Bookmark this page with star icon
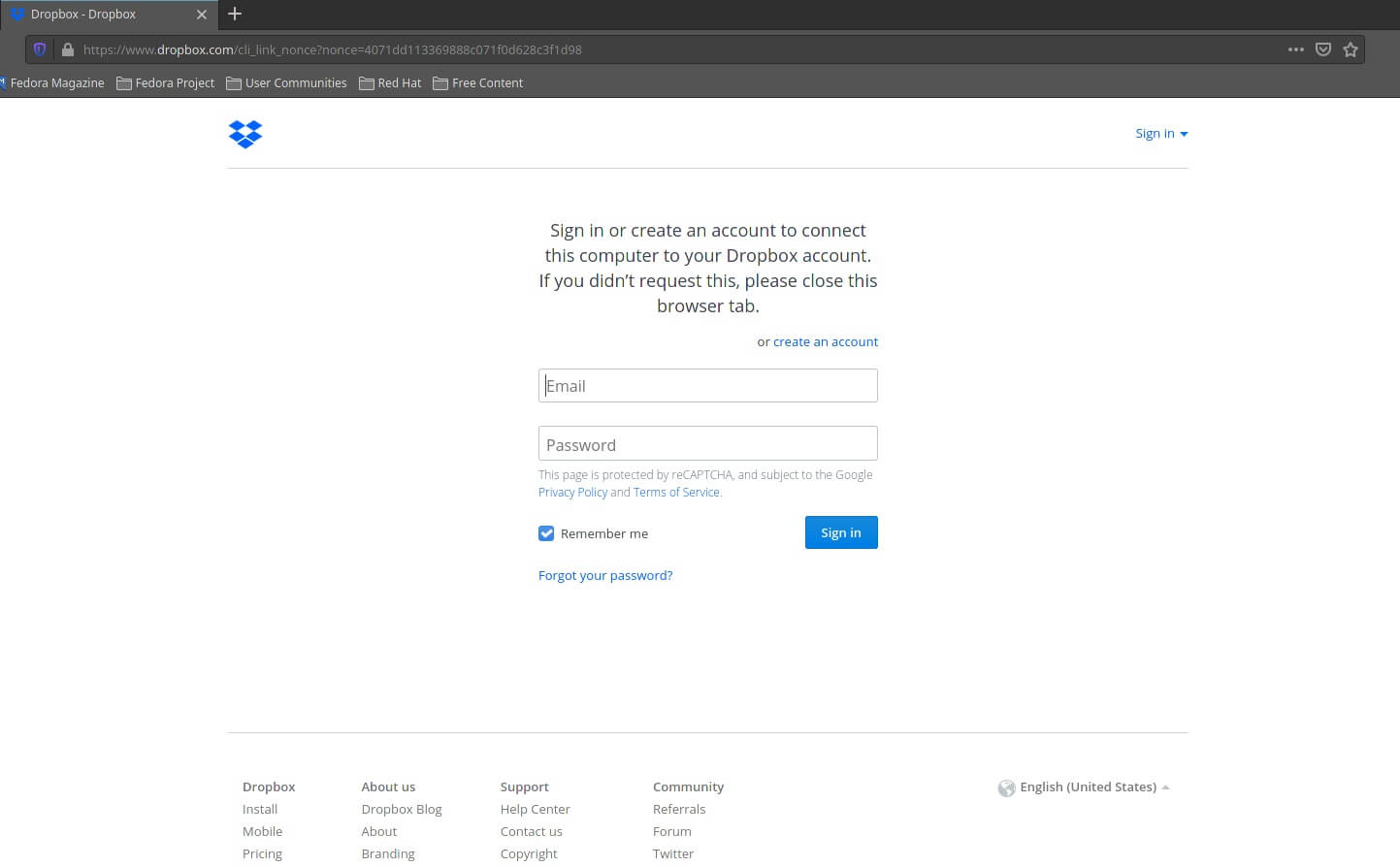1400x867 pixels. [1350, 49]
